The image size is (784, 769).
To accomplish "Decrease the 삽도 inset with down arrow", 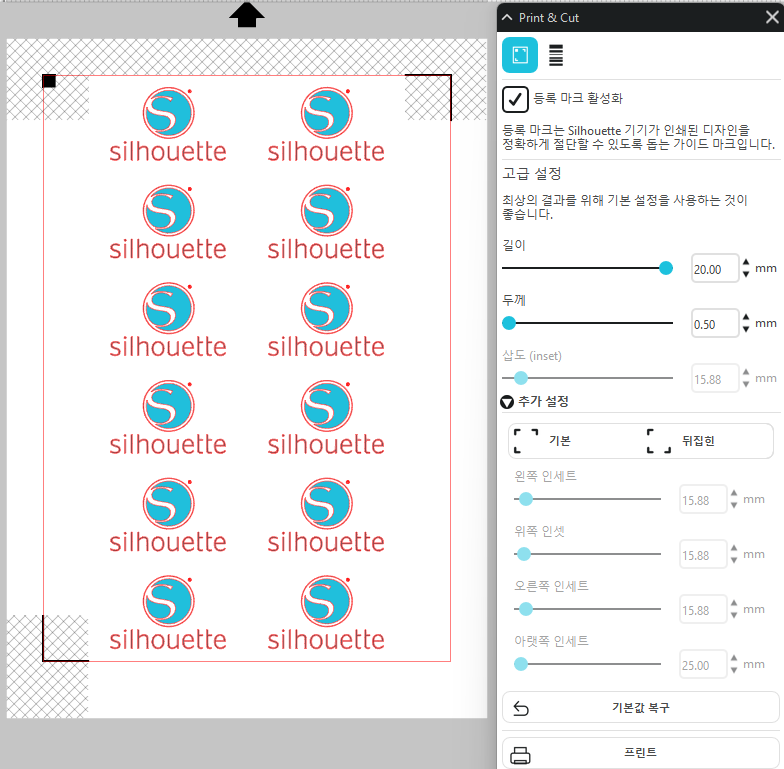I will (x=746, y=384).
